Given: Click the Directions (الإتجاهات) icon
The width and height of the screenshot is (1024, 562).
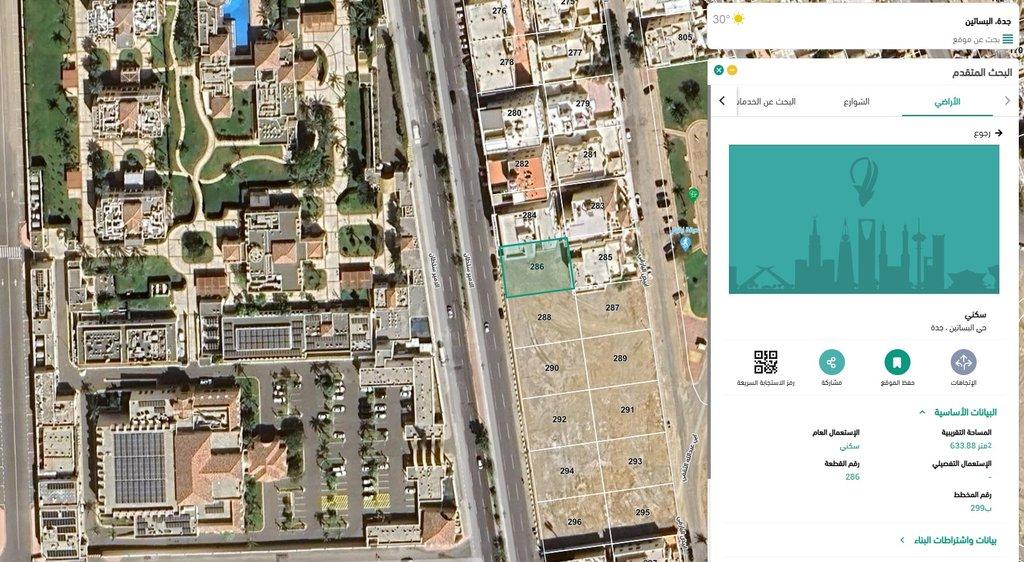Looking at the screenshot, I should (x=963, y=362).
